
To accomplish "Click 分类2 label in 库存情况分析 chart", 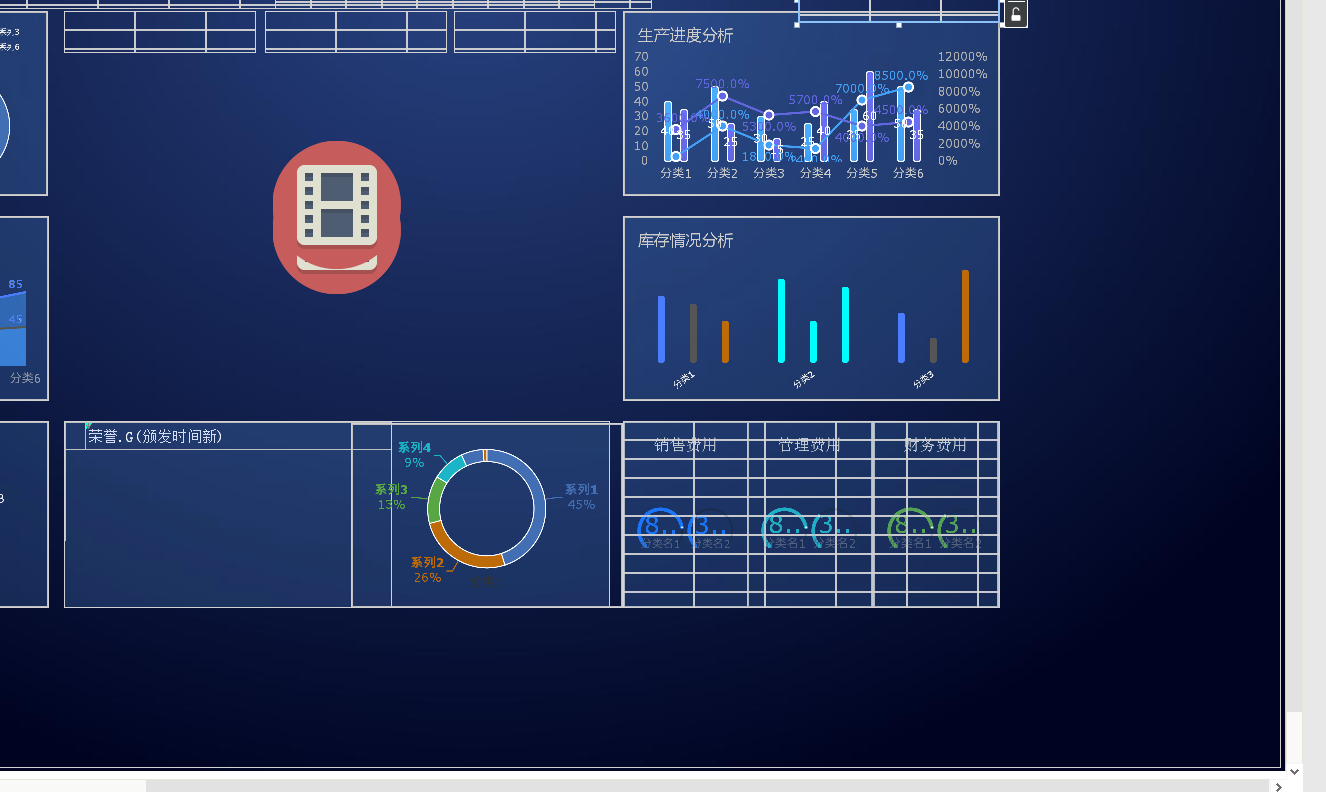I will tap(804, 380).
